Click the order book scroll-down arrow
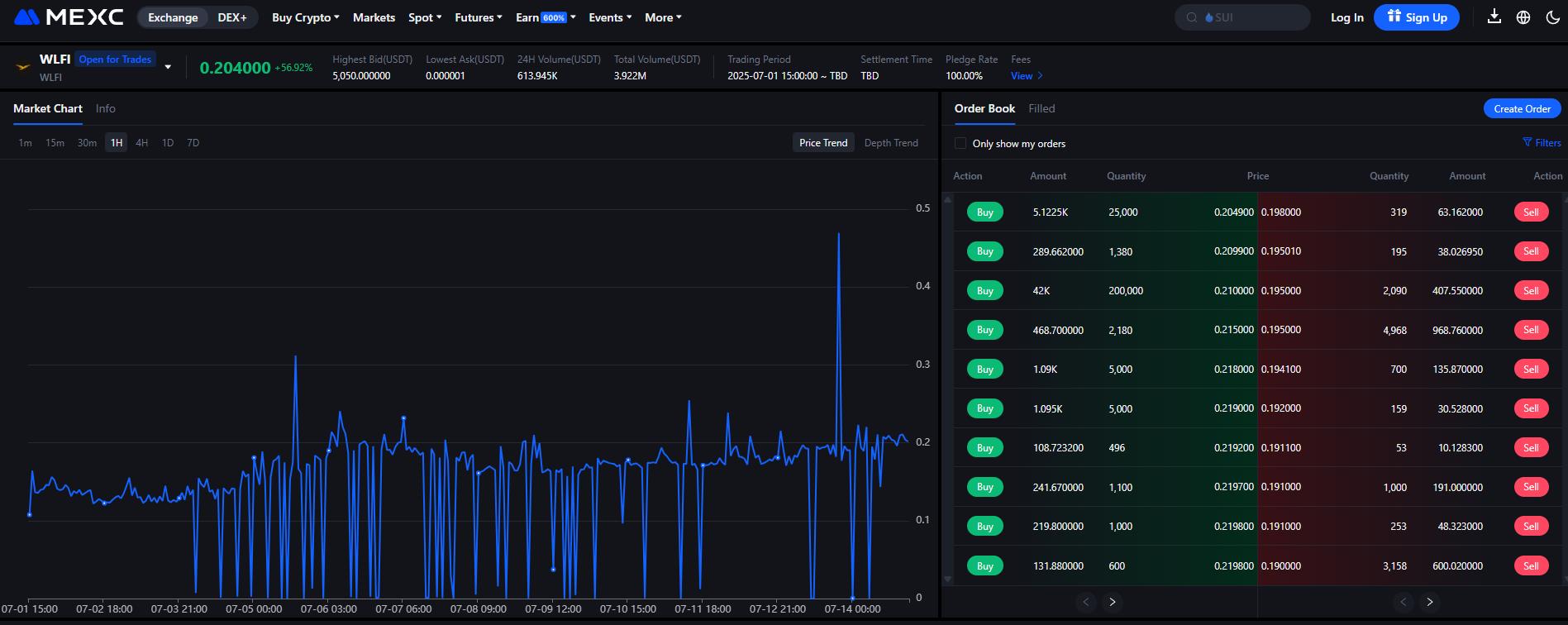 tap(947, 580)
